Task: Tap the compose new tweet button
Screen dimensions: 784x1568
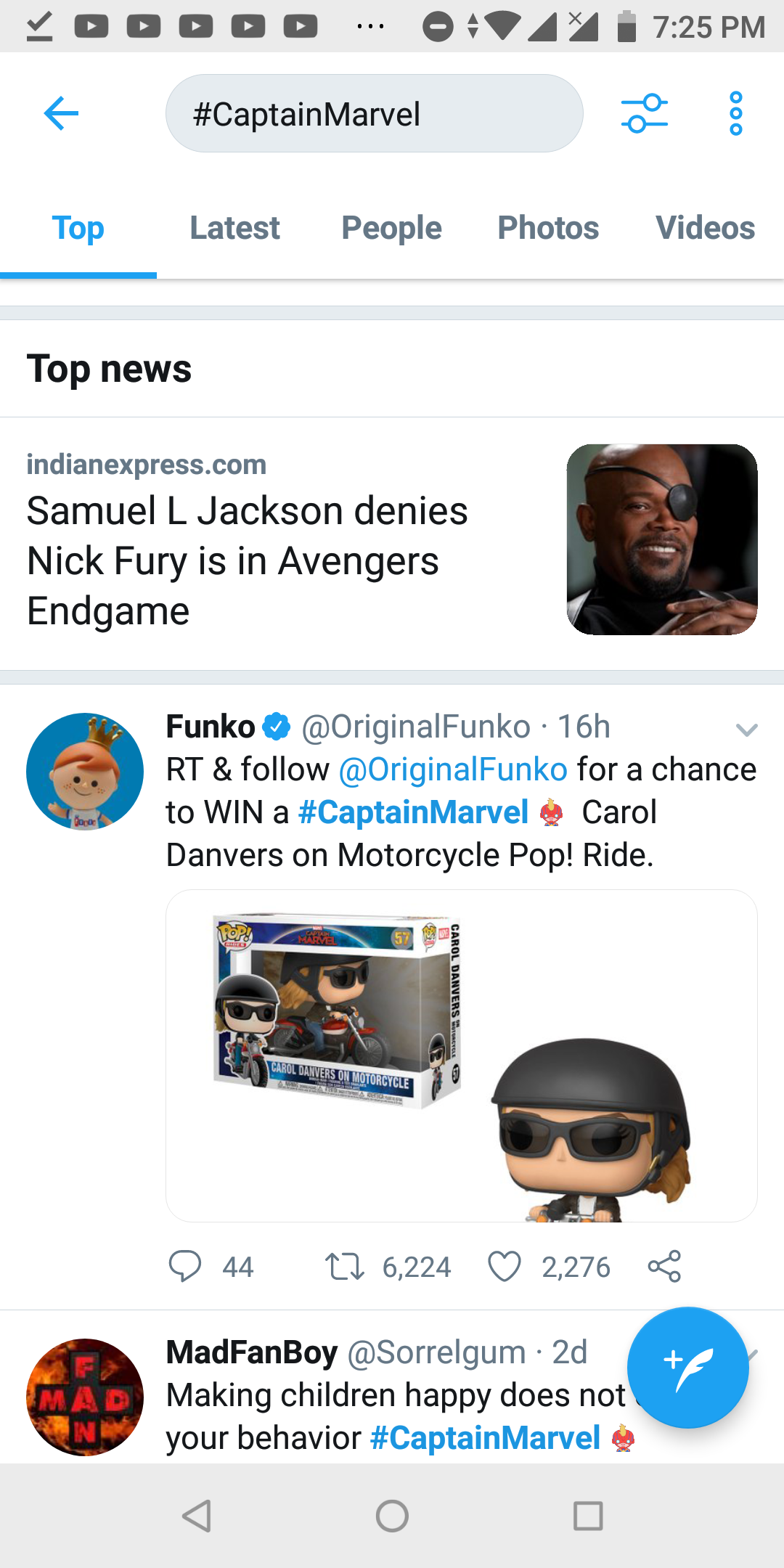Action: tap(687, 1367)
